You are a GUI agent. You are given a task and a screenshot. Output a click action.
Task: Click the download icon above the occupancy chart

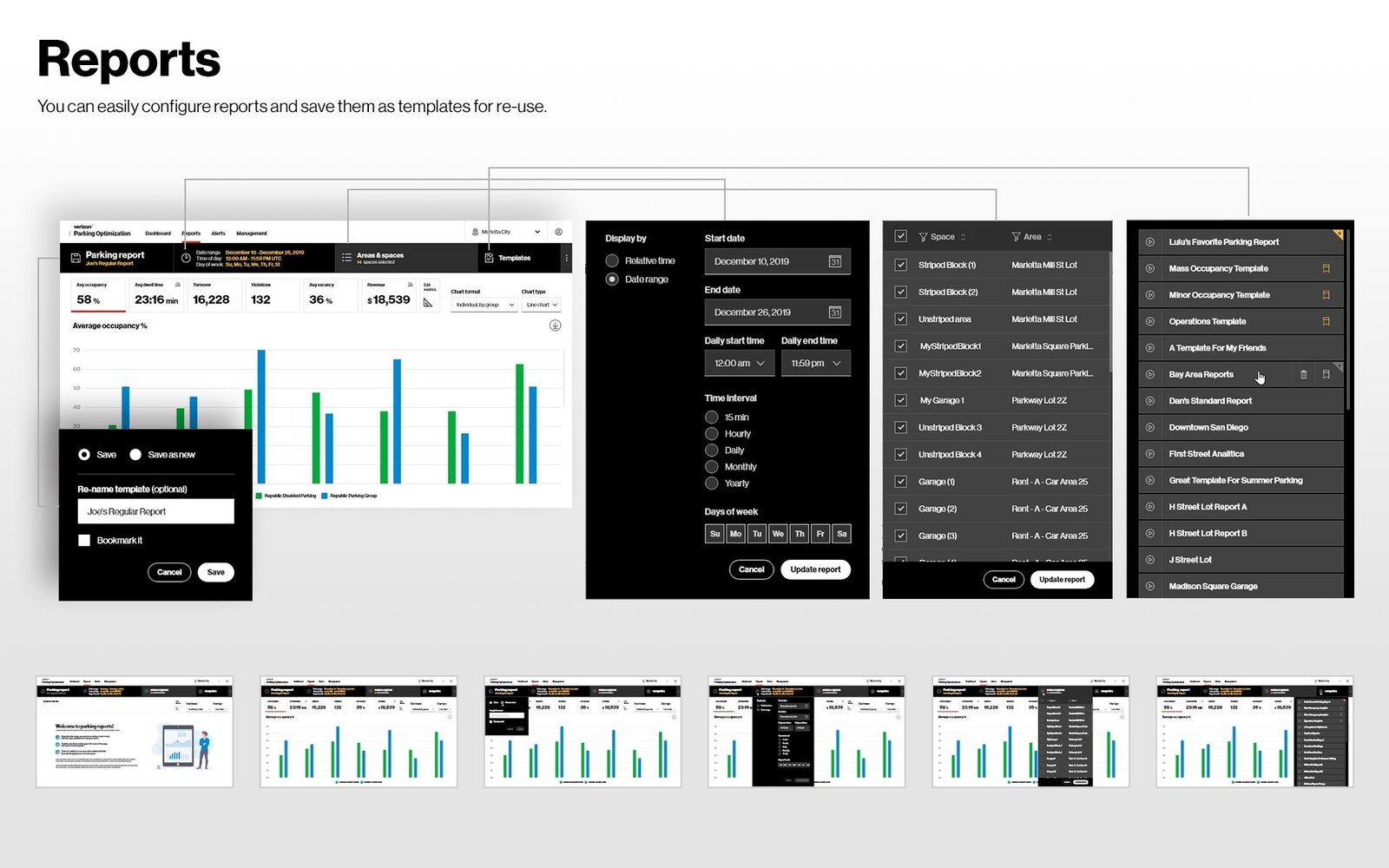click(555, 325)
